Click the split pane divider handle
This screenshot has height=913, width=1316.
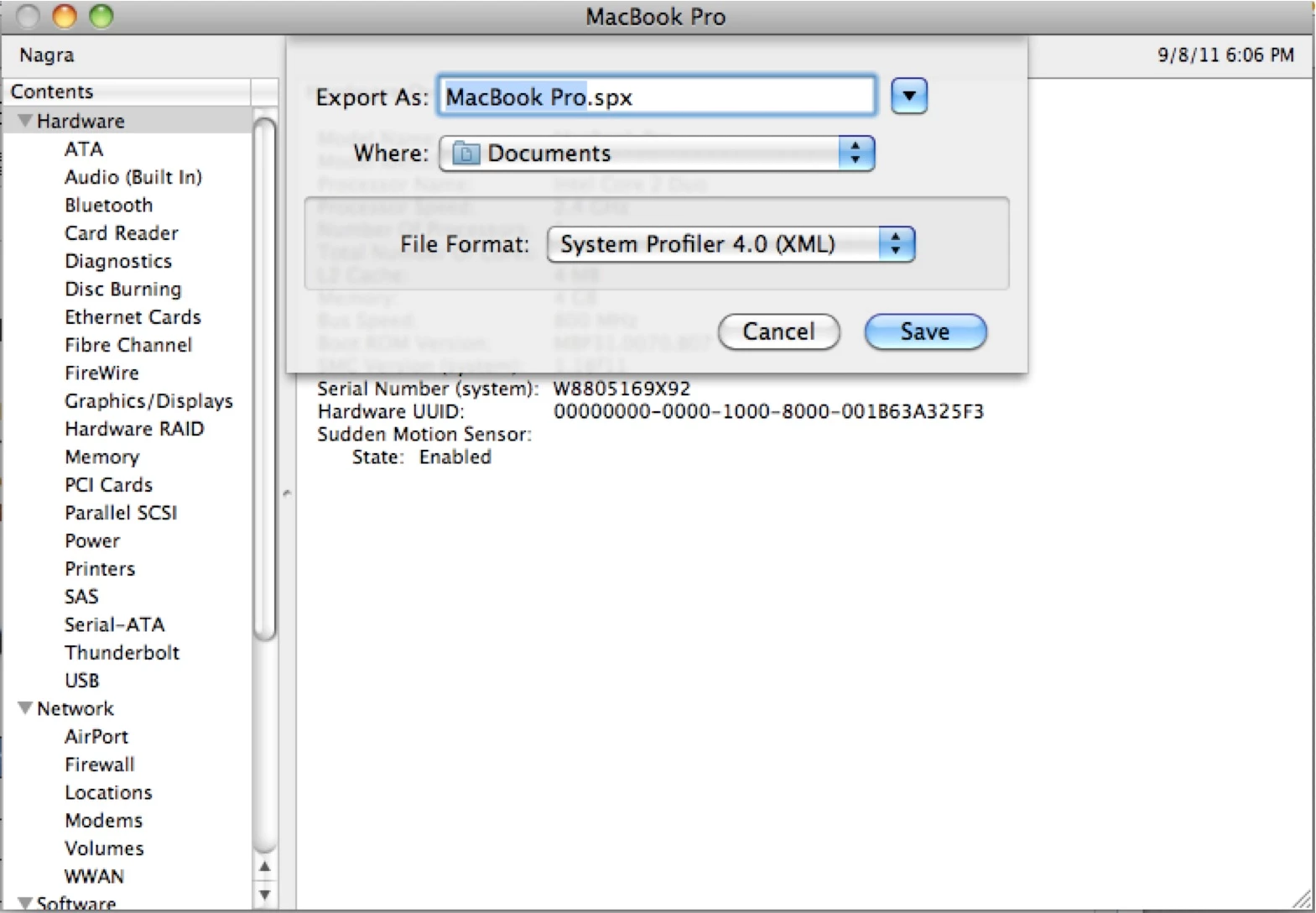point(287,493)
